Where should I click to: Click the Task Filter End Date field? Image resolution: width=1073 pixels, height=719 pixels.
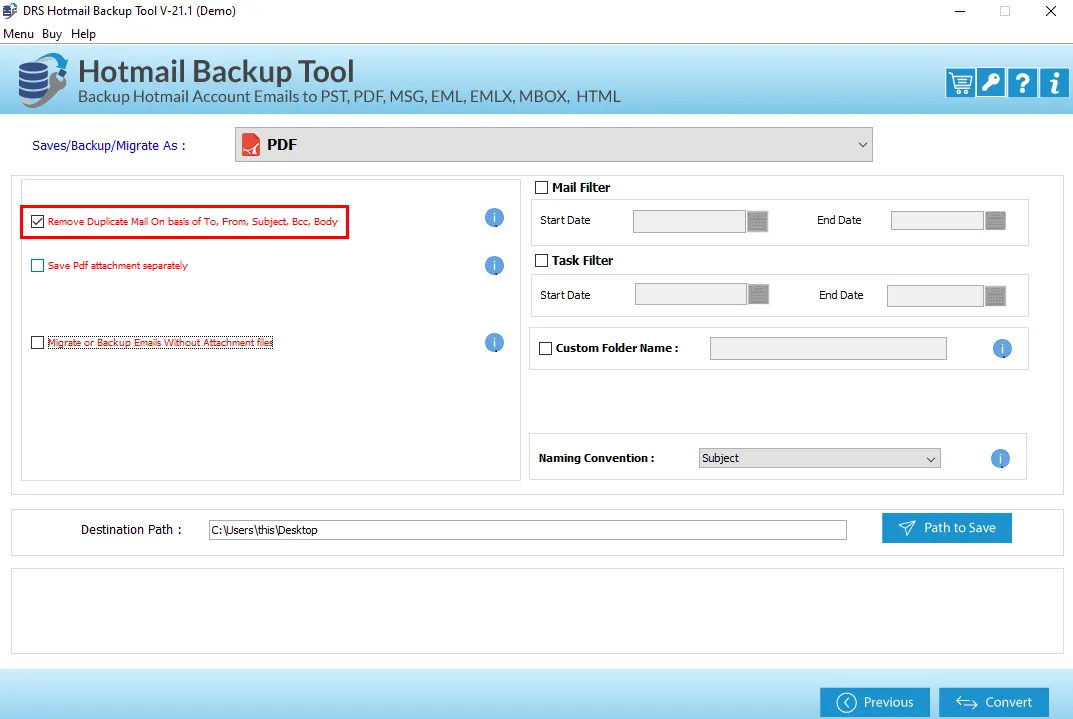tap(935, 296)
